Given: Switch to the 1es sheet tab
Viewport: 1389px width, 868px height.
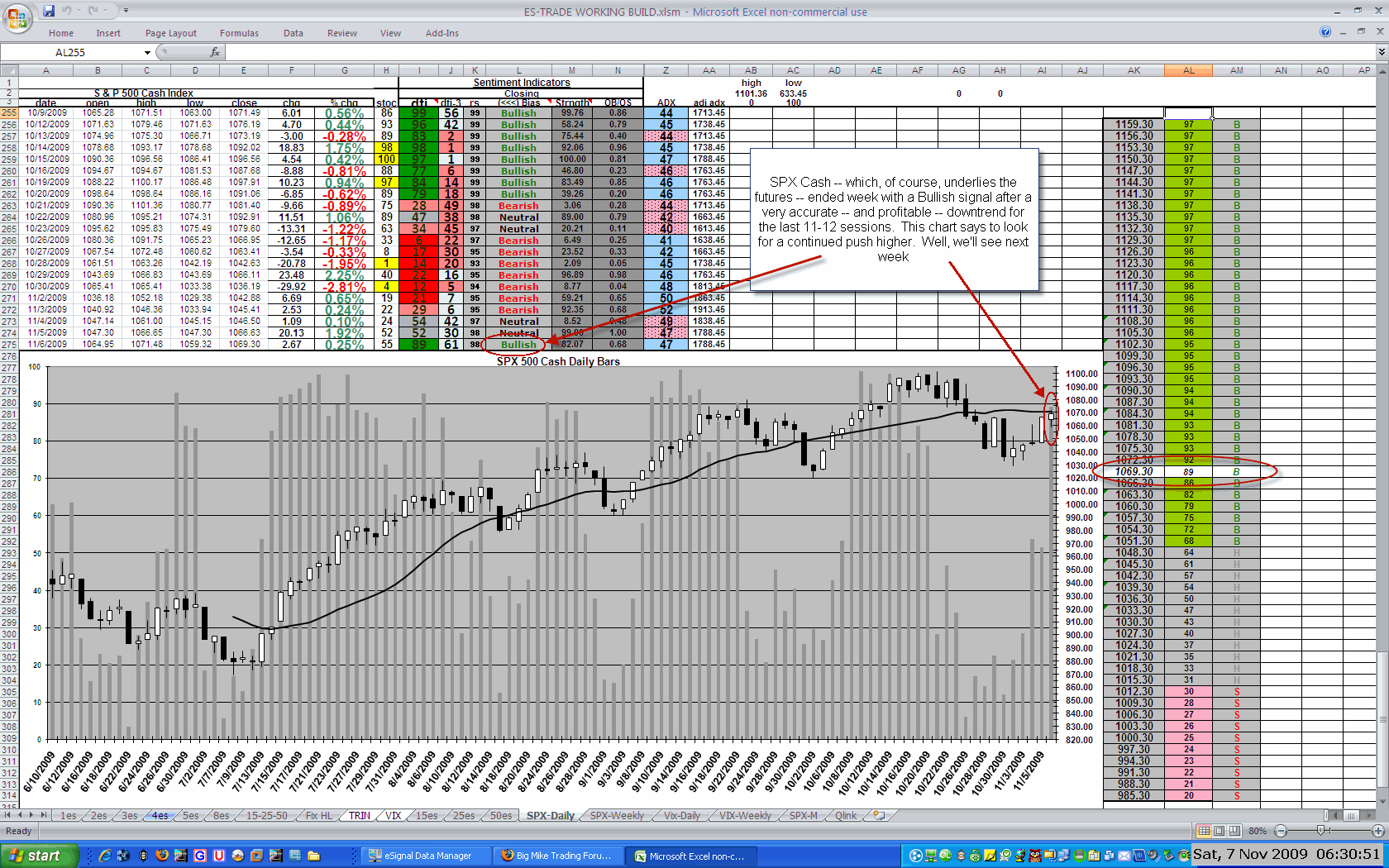Looking at the screenshot, I should [69, 815].
